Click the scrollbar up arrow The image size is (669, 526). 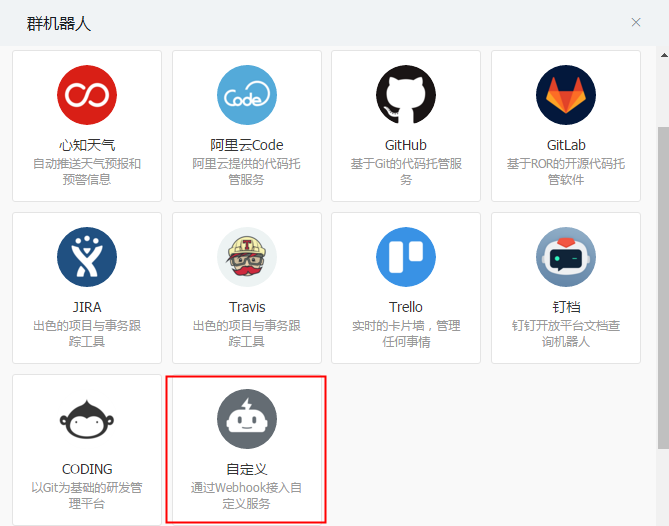click(x=664, y=55)
